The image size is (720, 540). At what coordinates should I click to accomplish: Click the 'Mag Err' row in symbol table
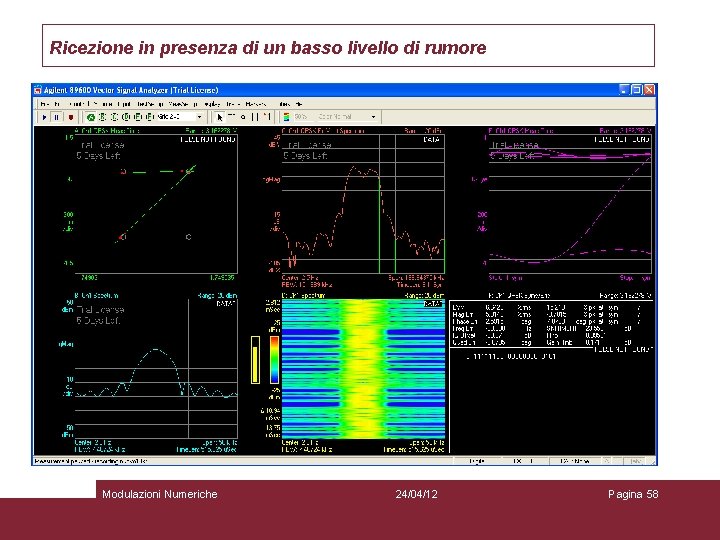pos(546,315)
